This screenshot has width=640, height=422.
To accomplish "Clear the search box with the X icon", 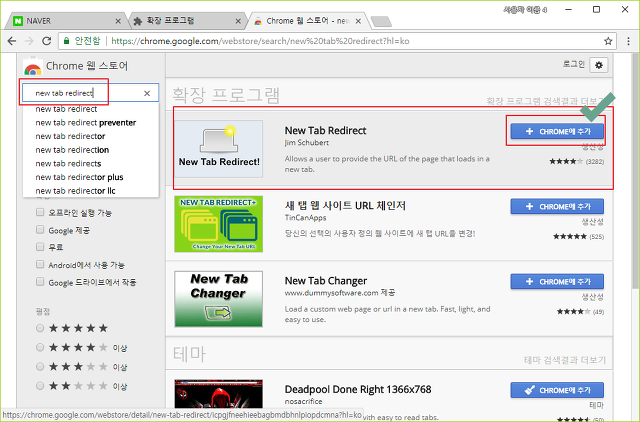I will 147,93.
